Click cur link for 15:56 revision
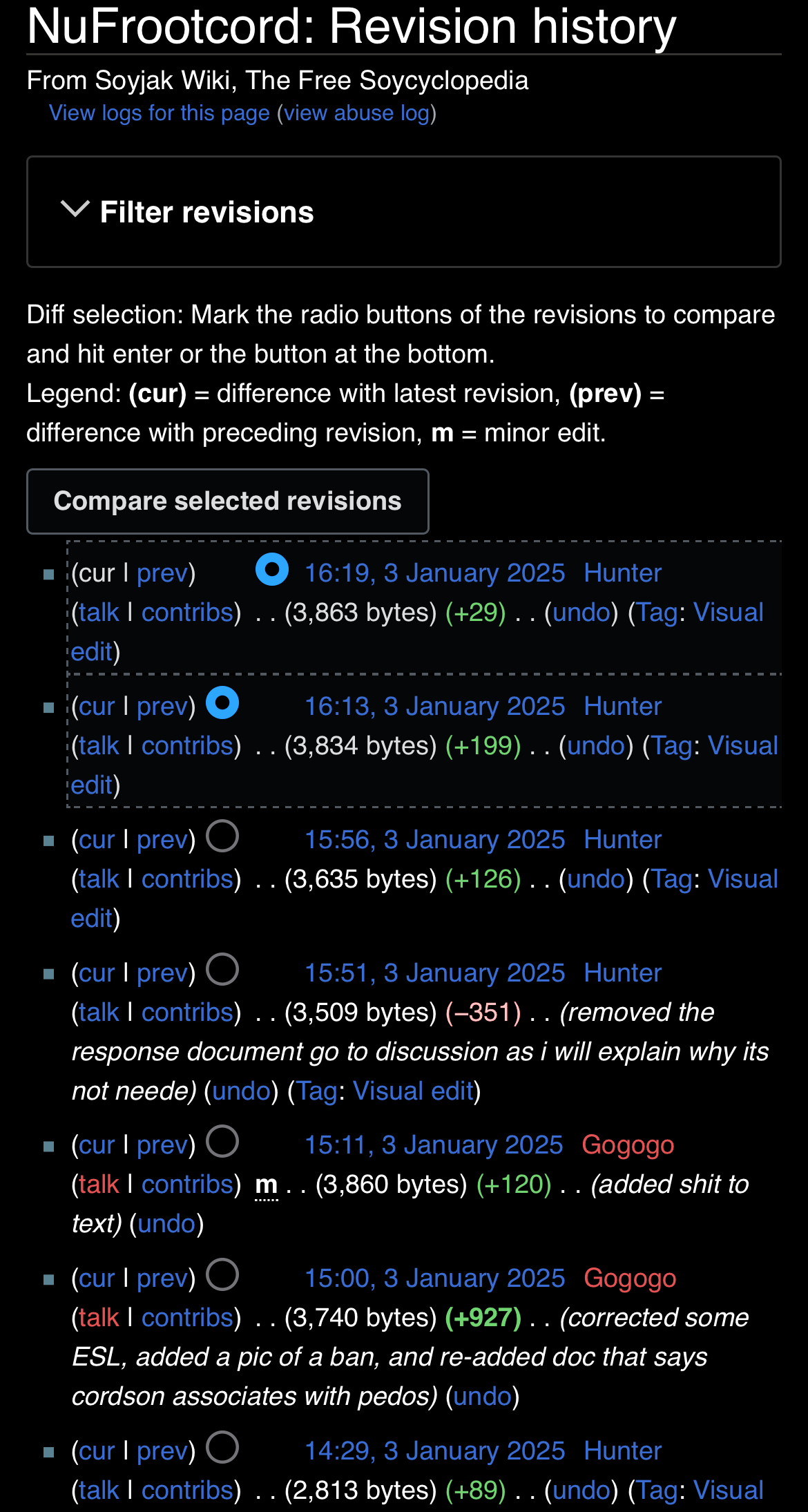The width and height of the screenshot is (808, 1512). 97,840
